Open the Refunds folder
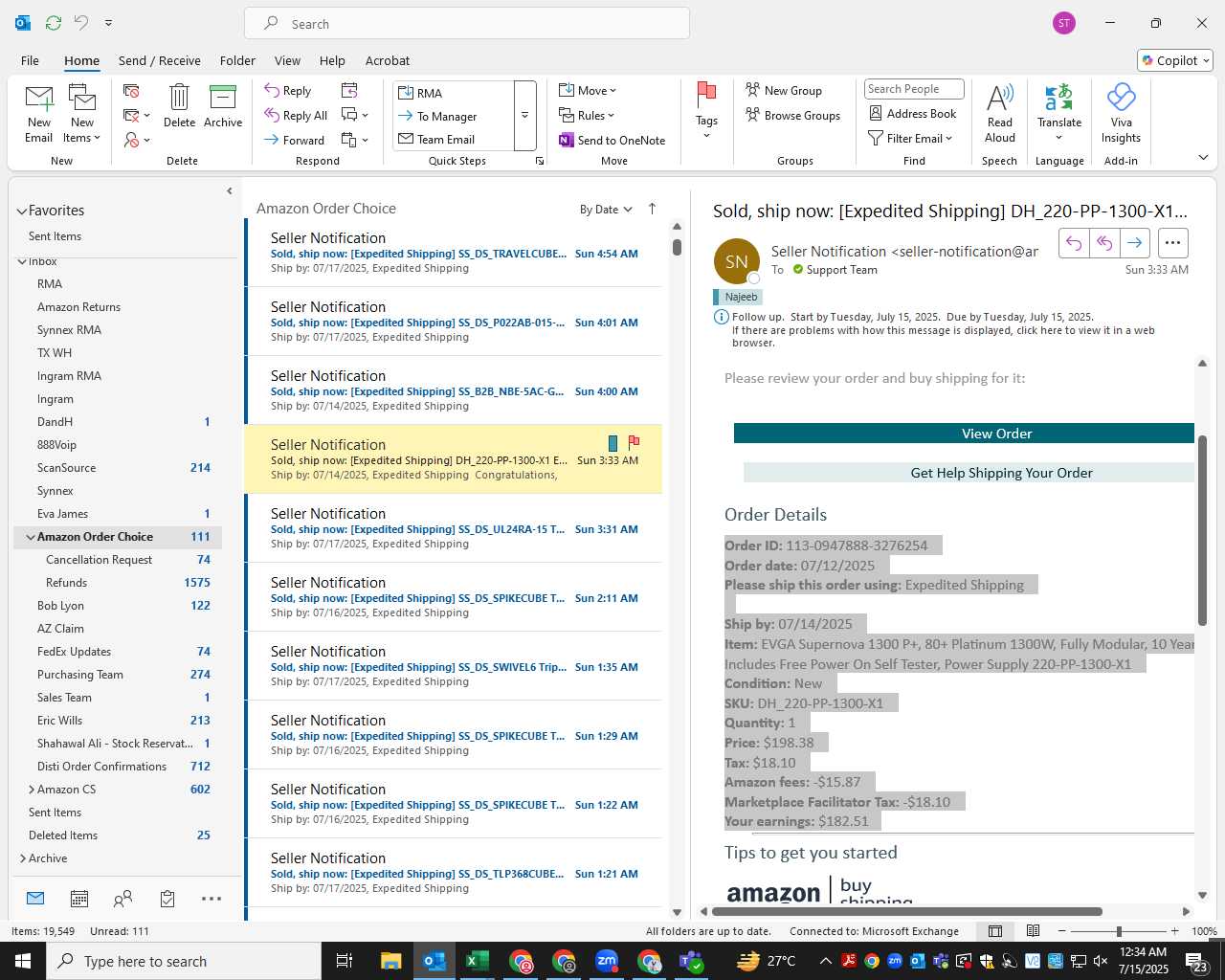Viewport: 1225px width, 980px height. click(119, 583)
